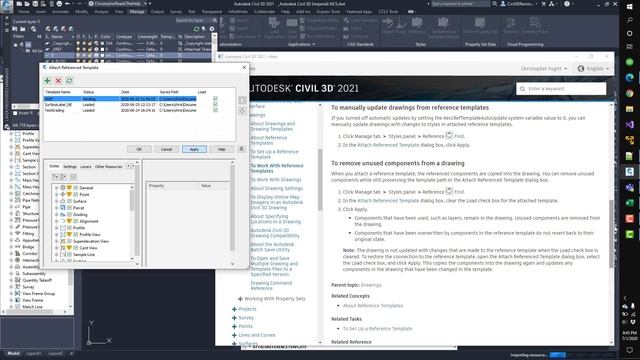Expand the Profile View node in styles tree

pyautogui.click(x=56, y=235)
